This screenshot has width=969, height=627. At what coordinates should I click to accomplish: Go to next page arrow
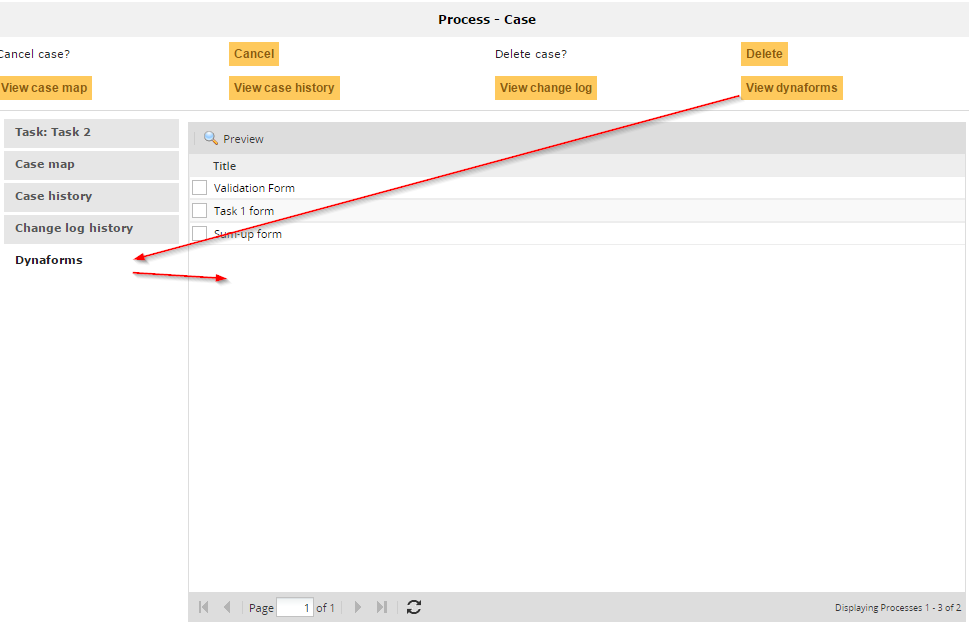click(x=358, y=607)
